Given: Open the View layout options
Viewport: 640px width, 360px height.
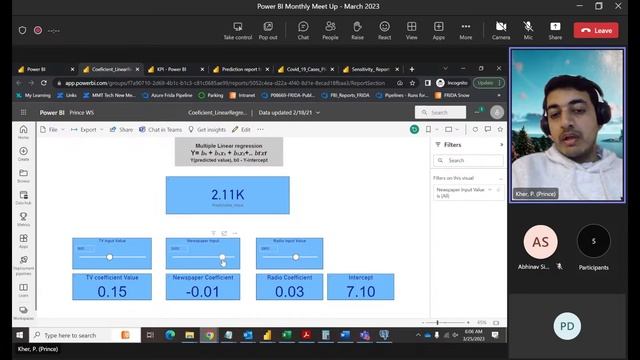Looking at the screenshot, I should (411, 31).
